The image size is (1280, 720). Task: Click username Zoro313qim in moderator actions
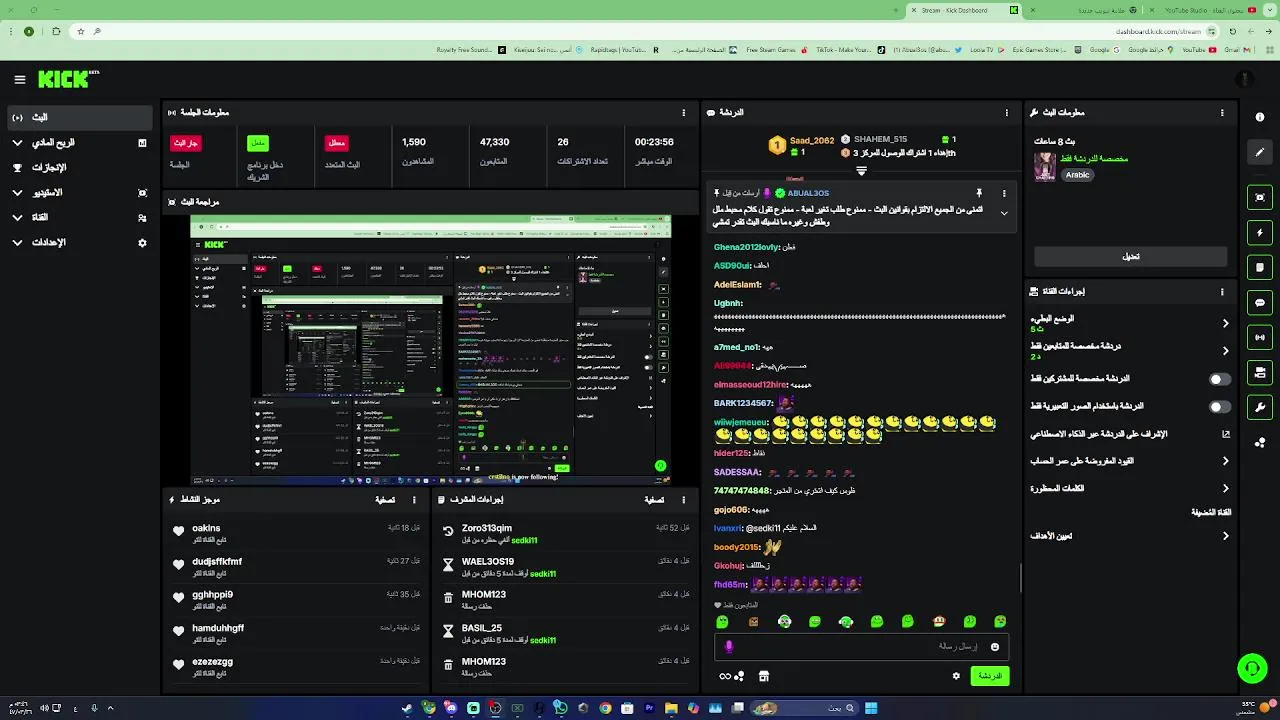click(487, 528)
